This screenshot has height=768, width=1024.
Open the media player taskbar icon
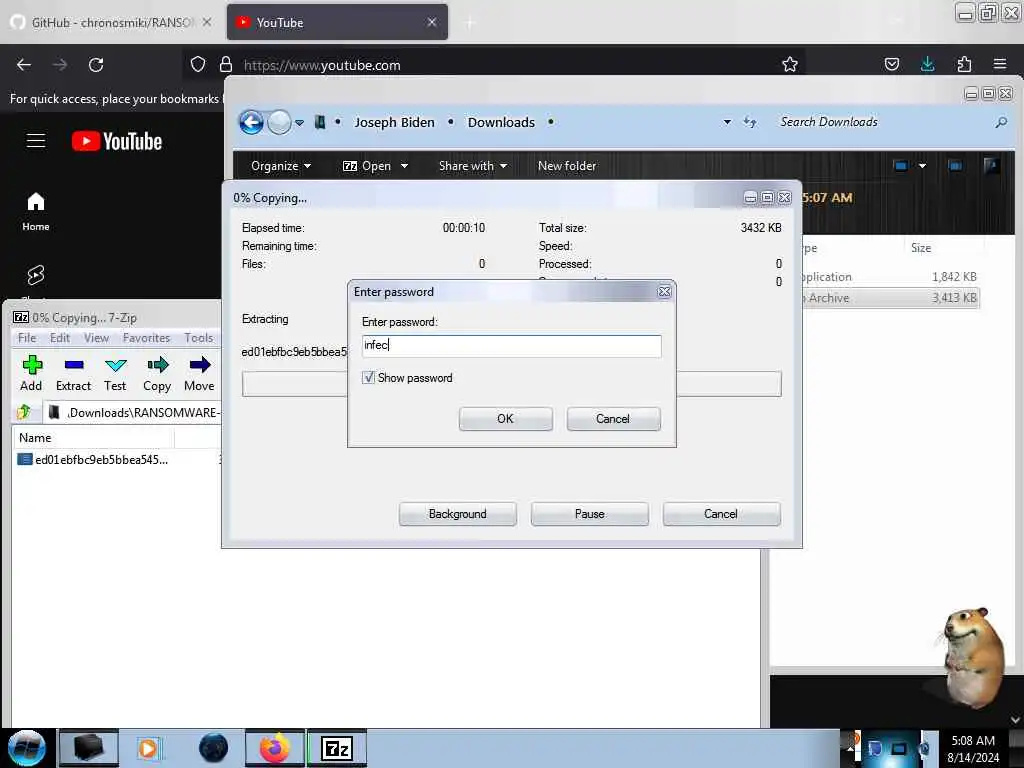pyautogui.click(x=149, y=748)
